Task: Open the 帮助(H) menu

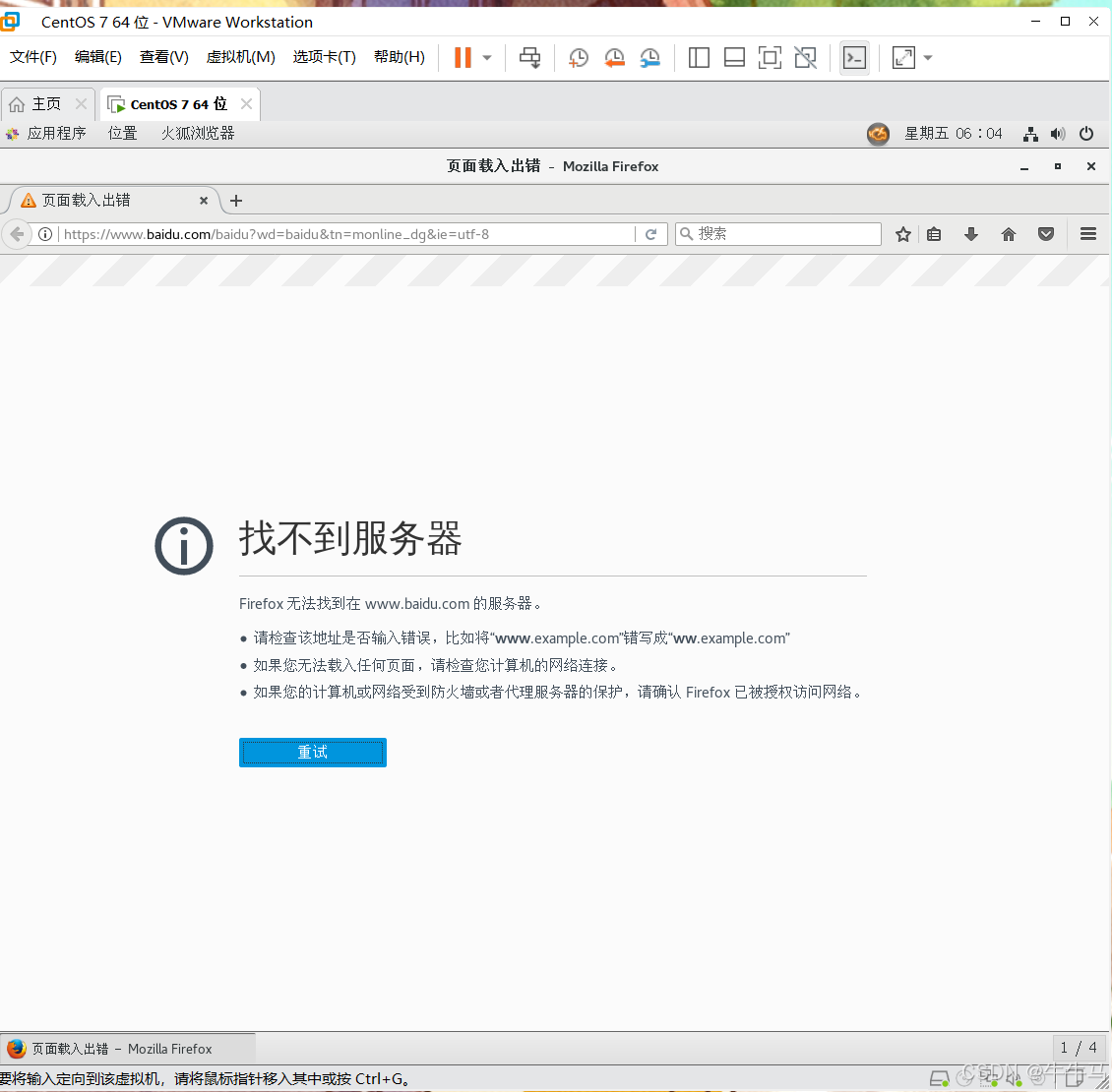Action: [400, 57]
